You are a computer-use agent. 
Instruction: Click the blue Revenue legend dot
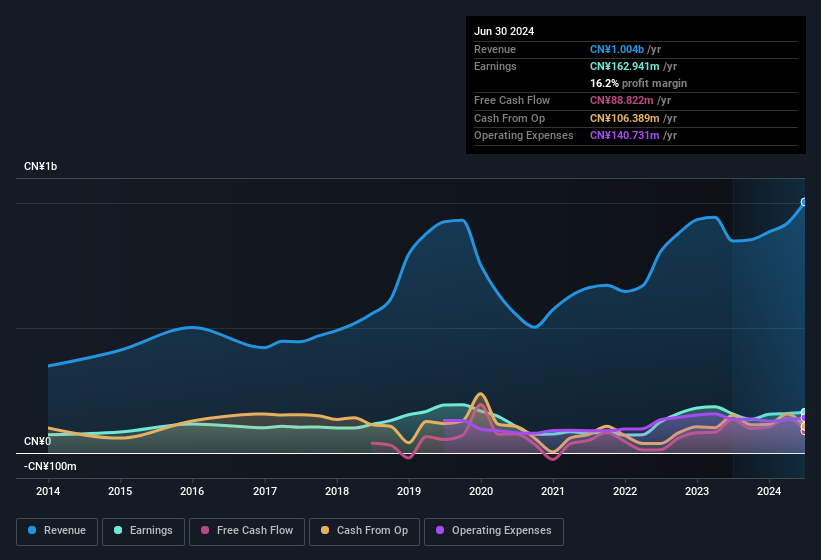click(33, 531)
